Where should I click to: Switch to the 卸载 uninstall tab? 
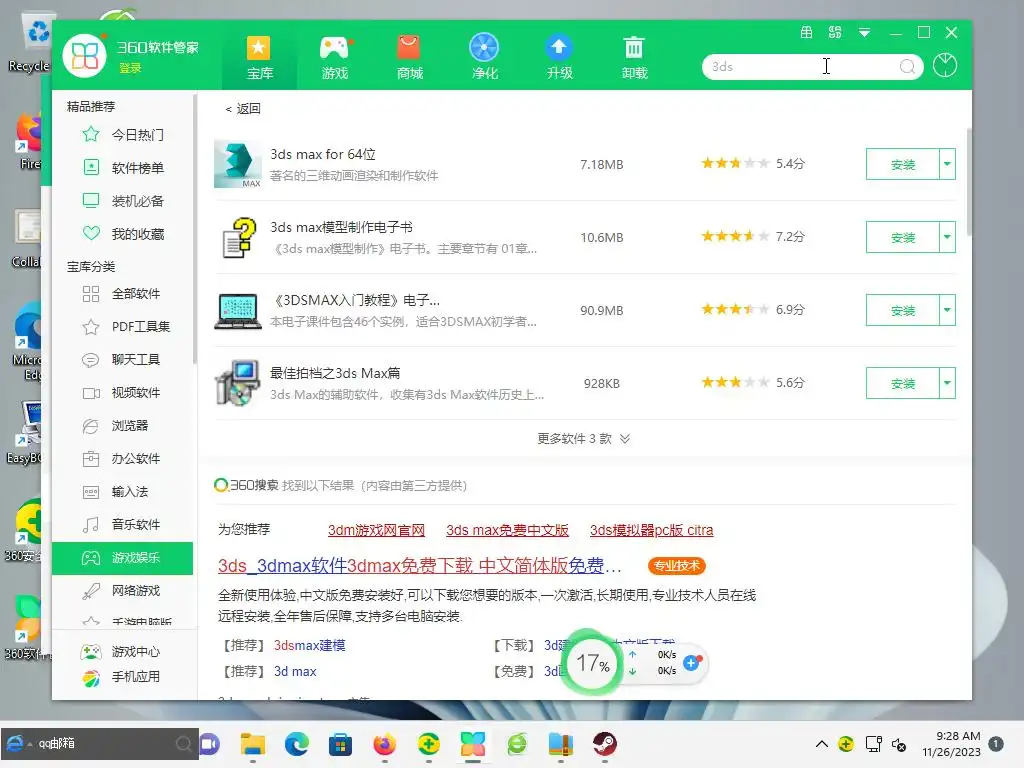(634, 57)
